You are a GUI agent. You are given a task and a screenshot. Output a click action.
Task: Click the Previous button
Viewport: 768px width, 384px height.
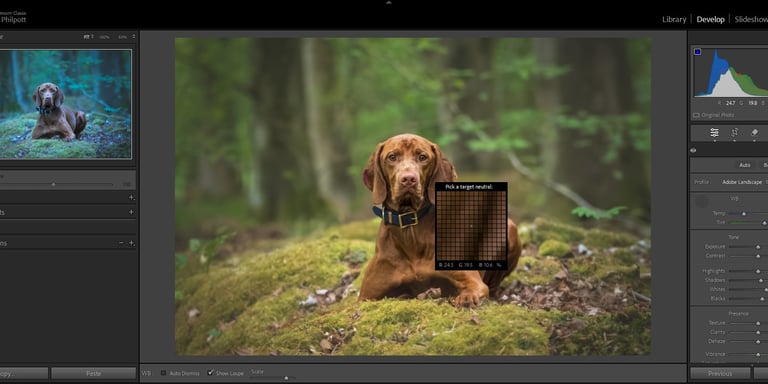[720, 374]
